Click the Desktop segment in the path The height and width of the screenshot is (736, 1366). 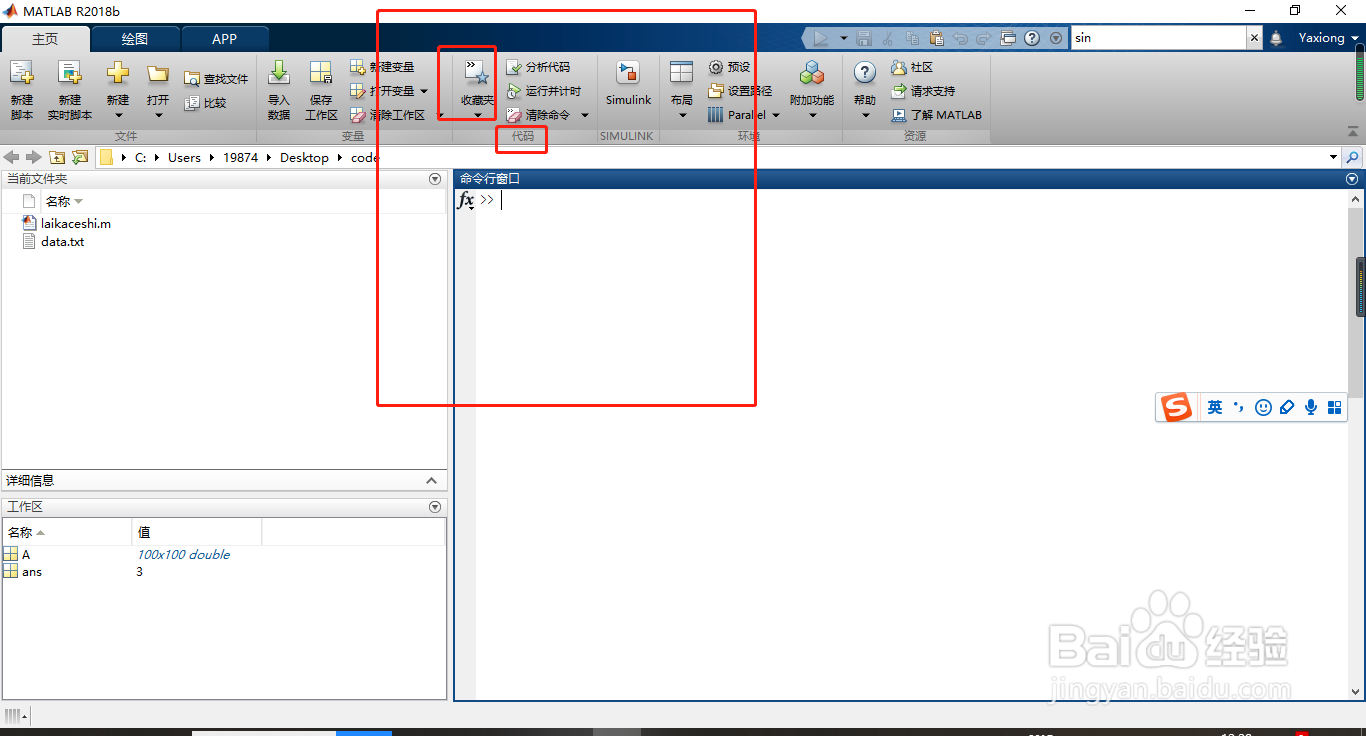click(x=304, y=157)
